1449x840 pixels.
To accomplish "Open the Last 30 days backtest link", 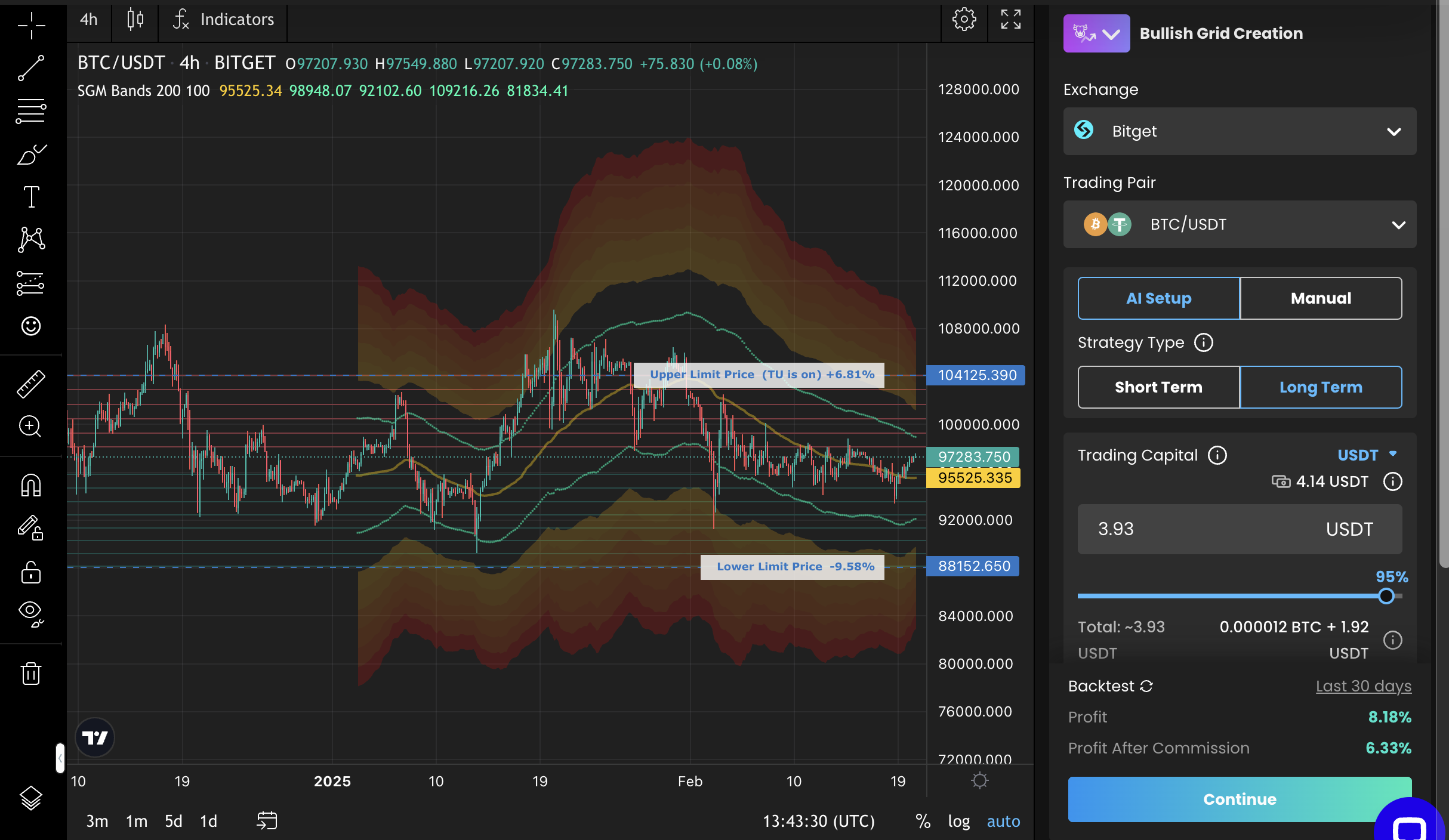I will 1363,686.
